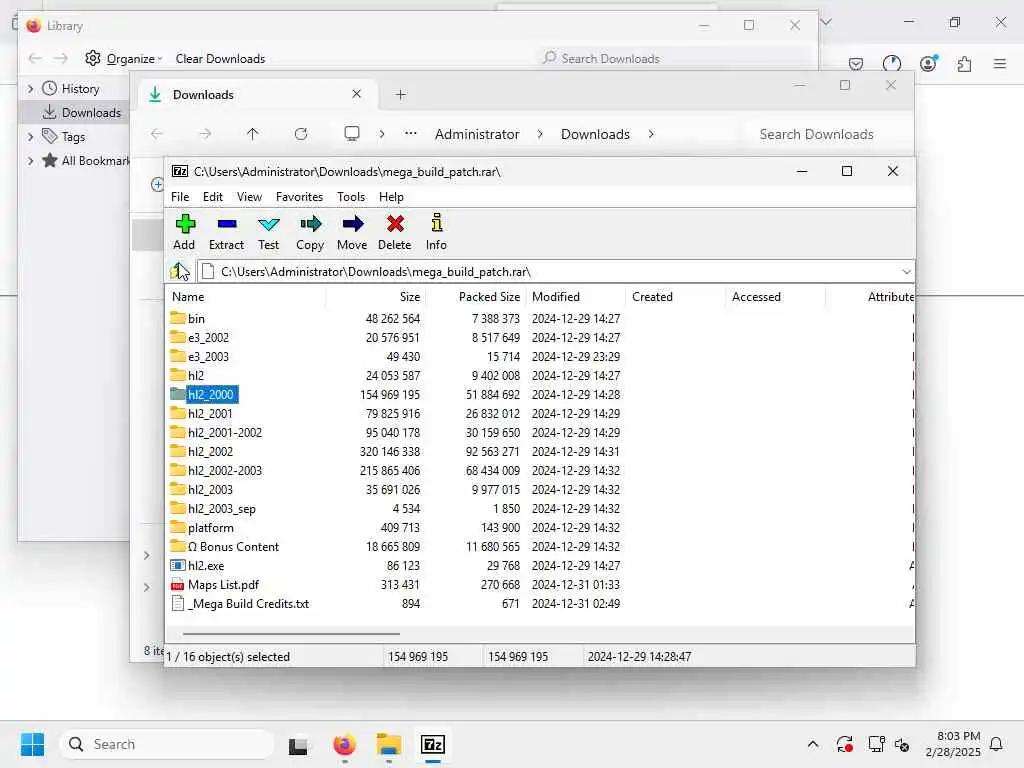This screenshot has height=768, width=1024.
Task: Open Organize menu in Library window
Action: (124, 58)
